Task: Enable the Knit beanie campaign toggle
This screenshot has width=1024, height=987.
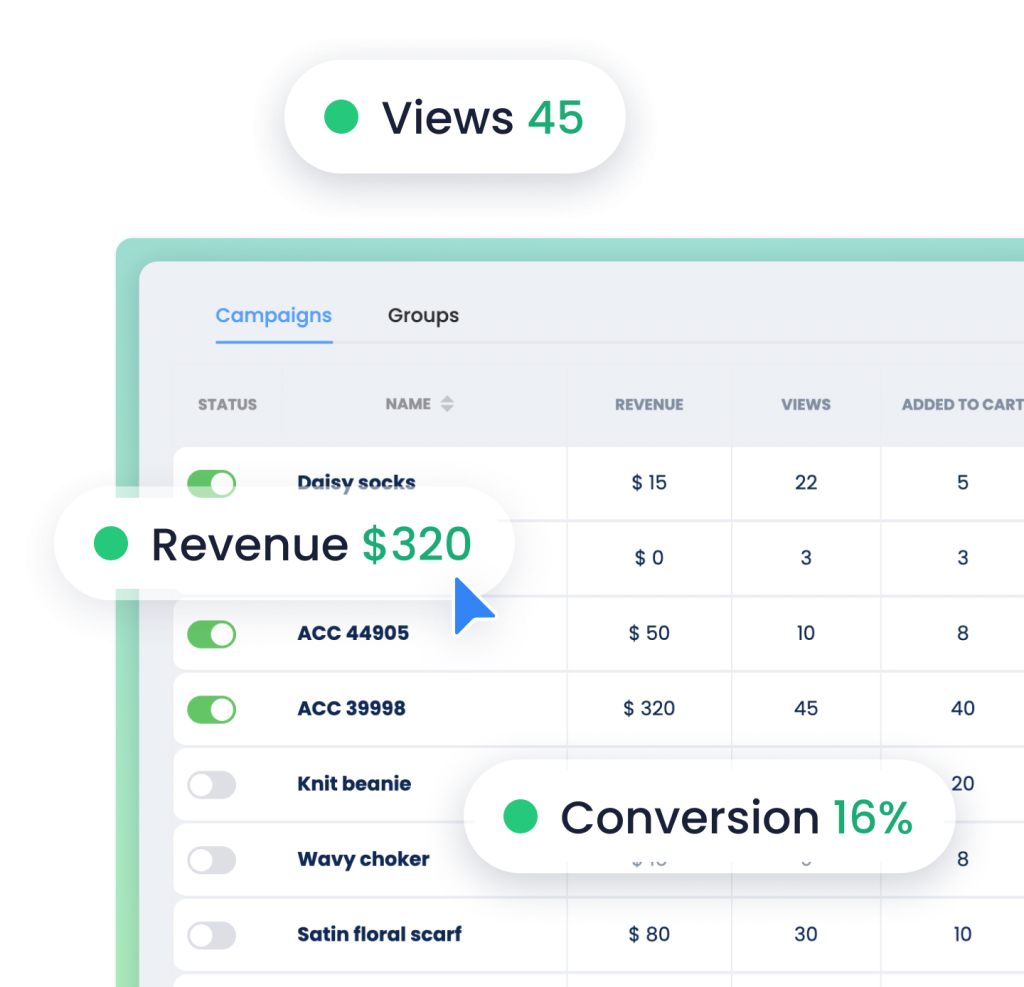Action: pos(210,784)
